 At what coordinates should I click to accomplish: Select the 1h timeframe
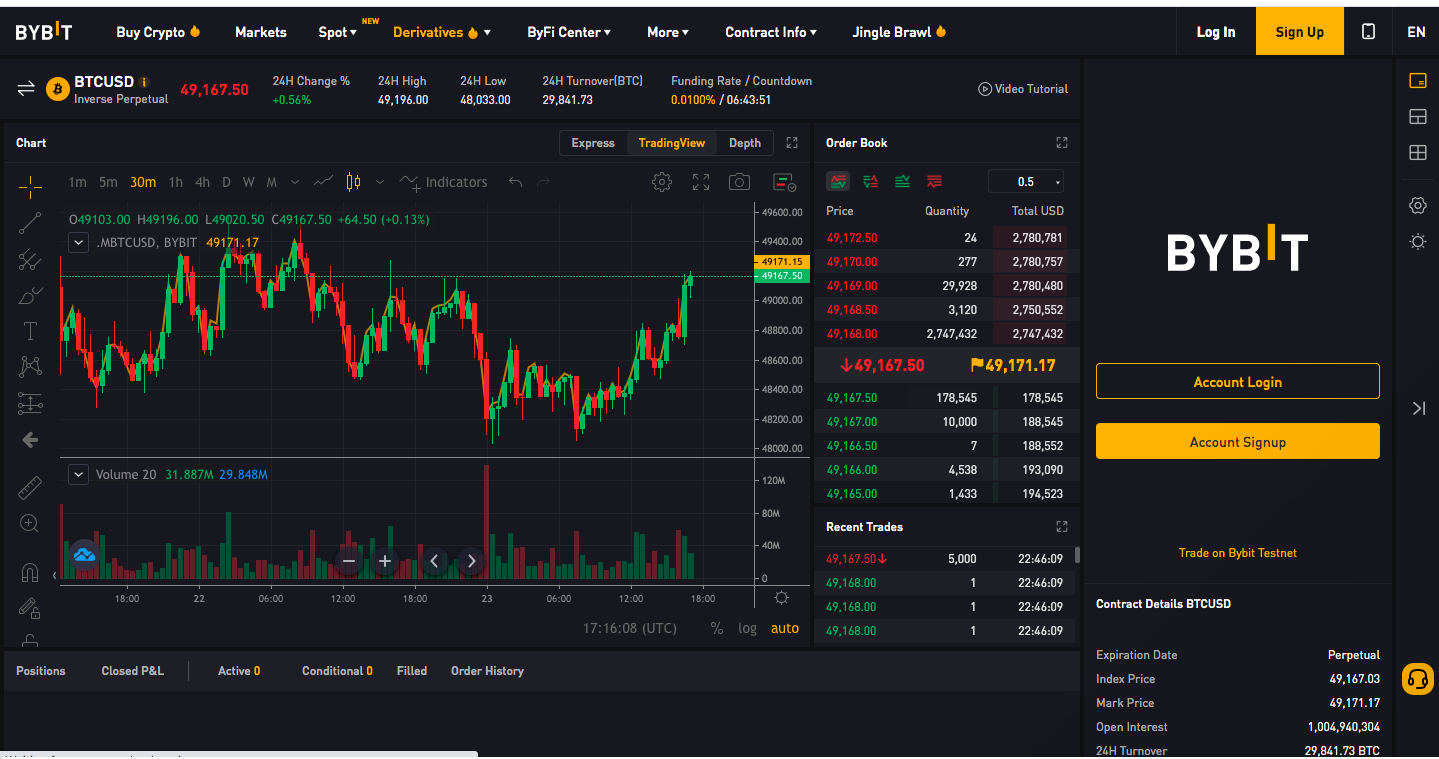point(176,182)
